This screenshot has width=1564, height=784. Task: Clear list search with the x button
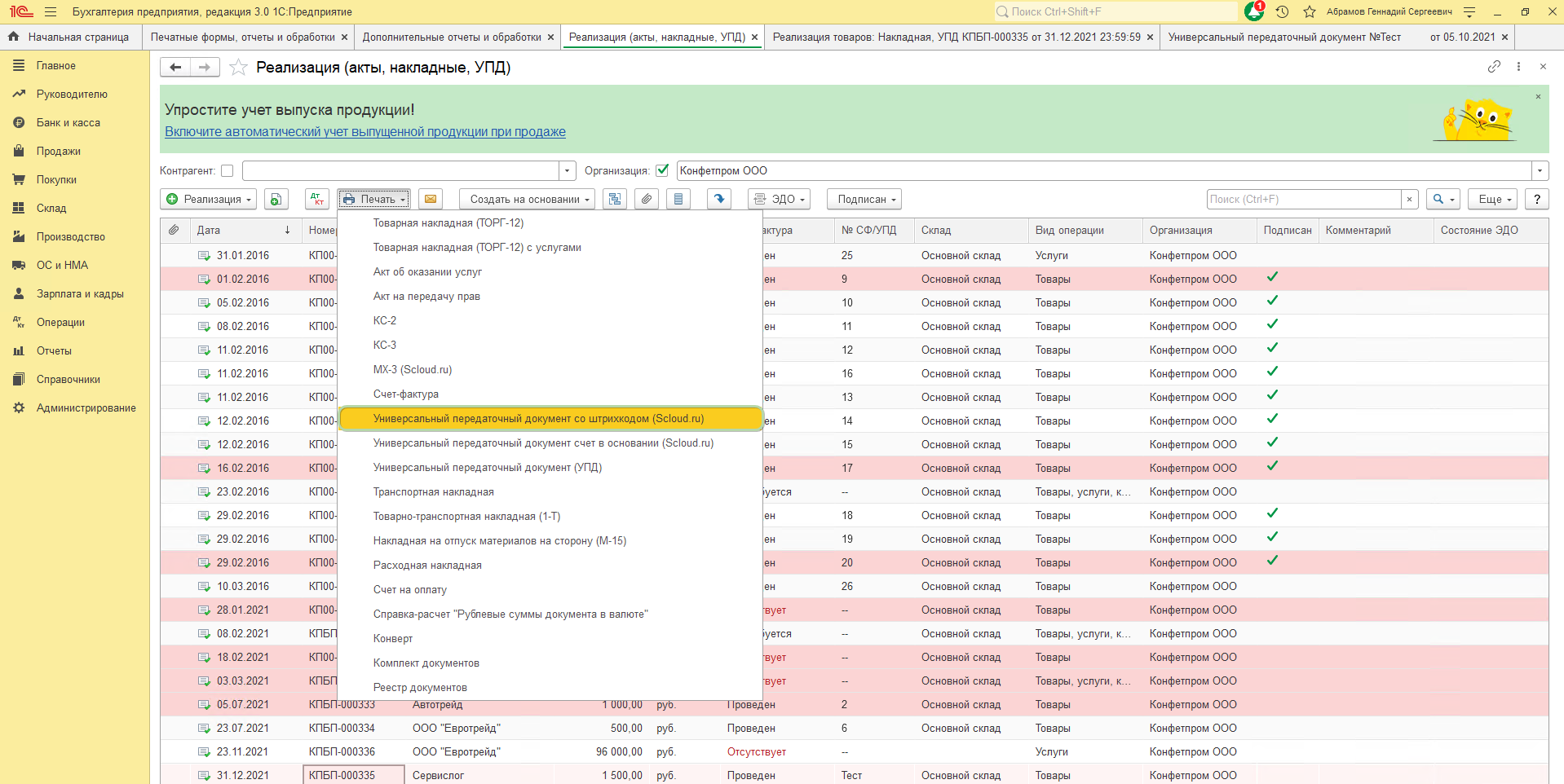tap(1409, 199)
